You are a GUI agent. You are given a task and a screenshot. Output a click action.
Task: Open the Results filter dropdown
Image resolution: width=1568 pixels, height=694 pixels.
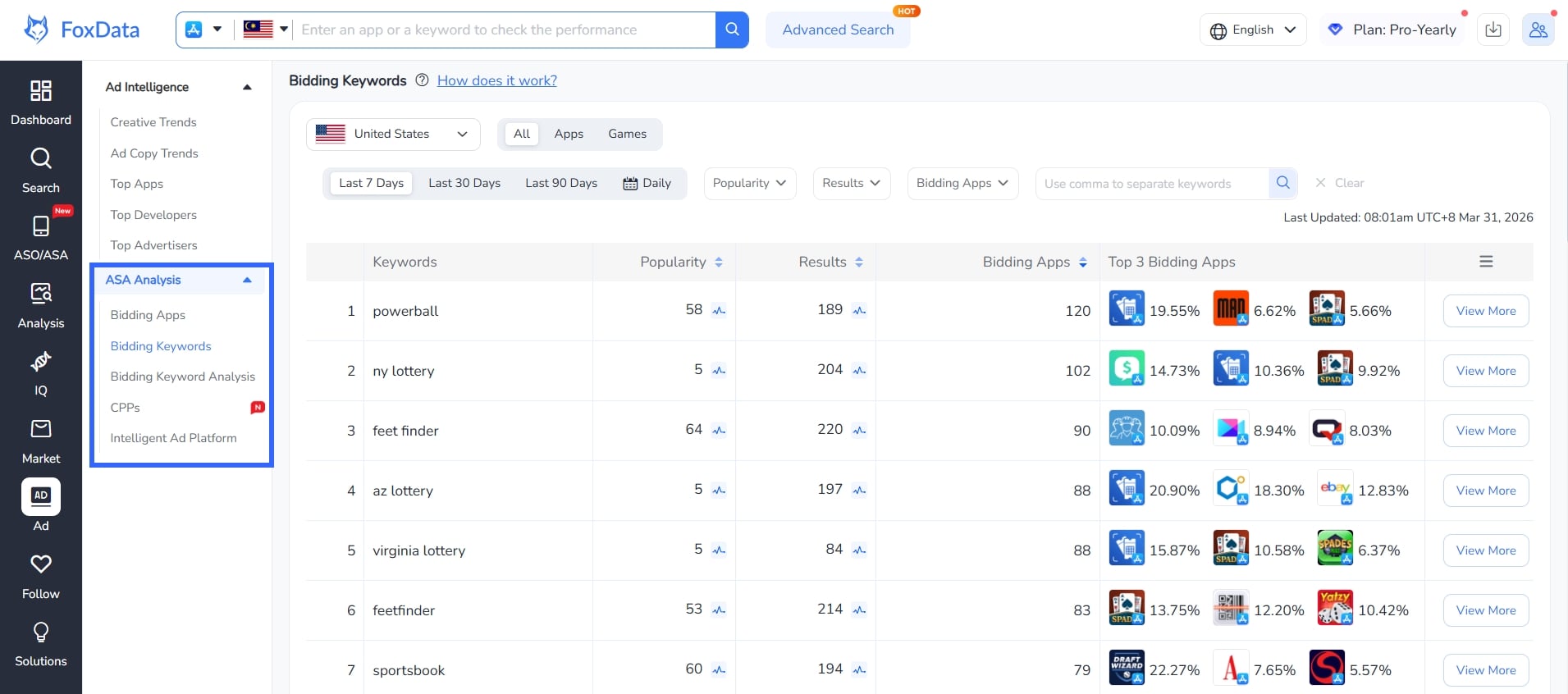click(851, 183)
